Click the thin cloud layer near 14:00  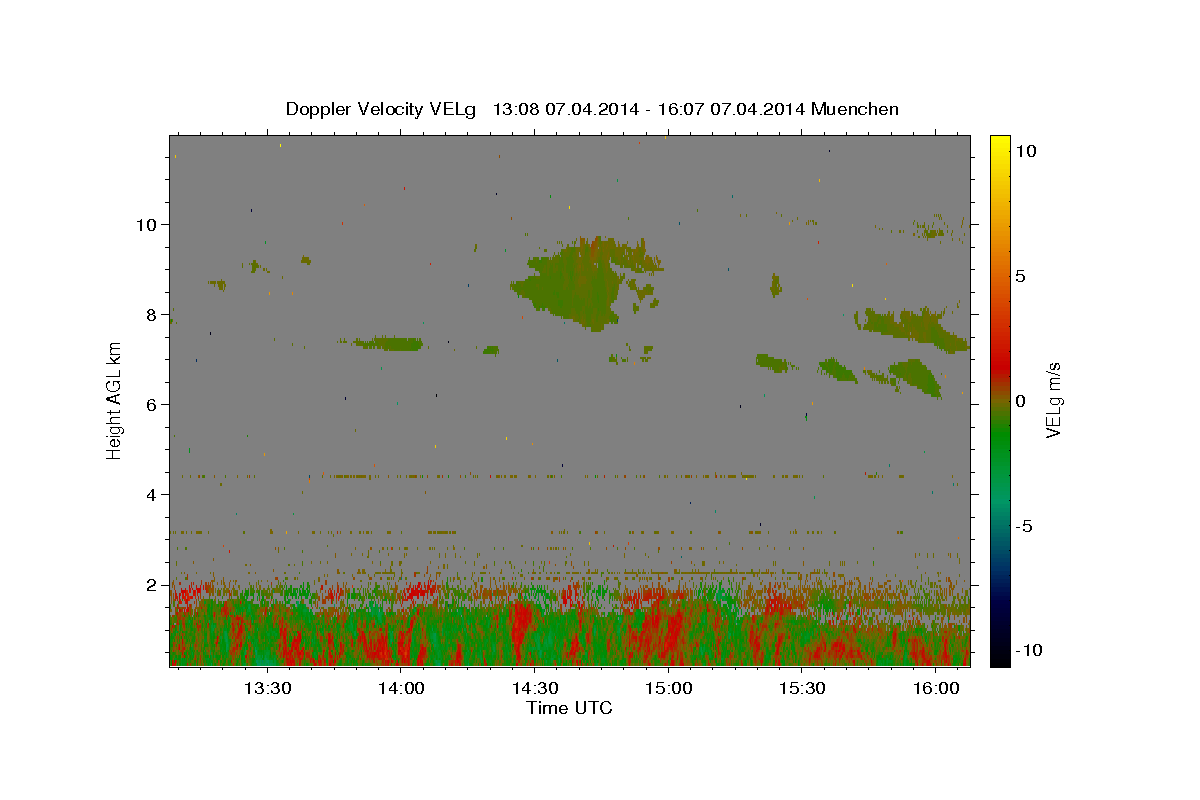388,343
